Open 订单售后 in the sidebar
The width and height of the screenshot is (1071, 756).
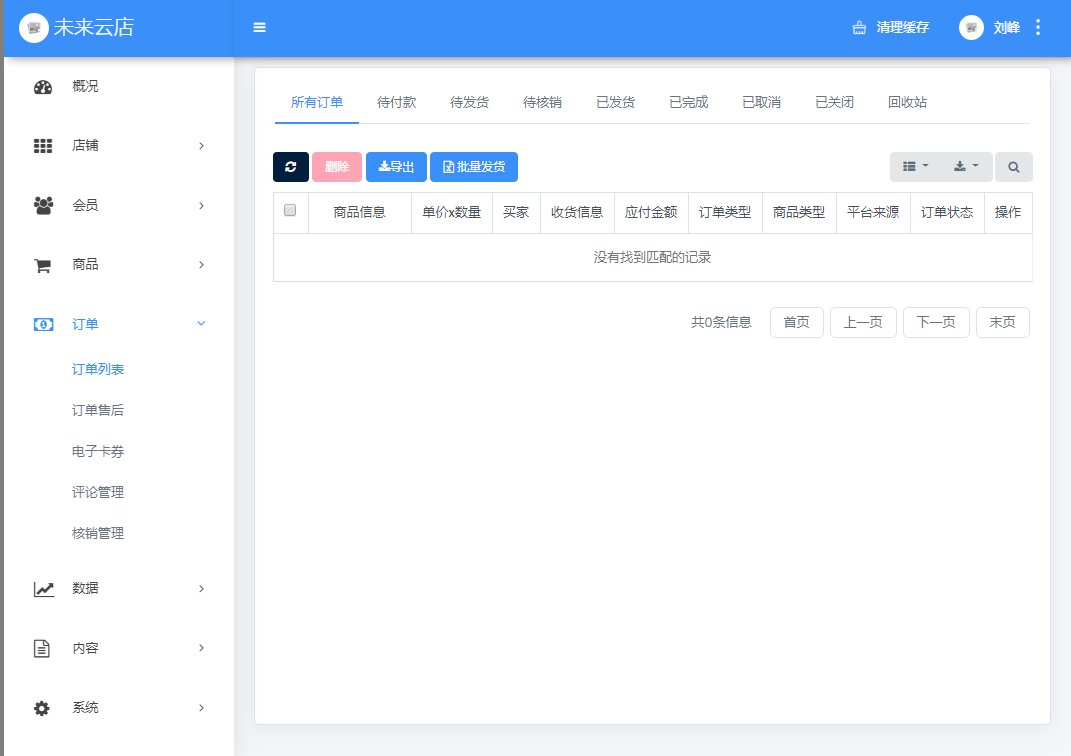coord(98,410)
